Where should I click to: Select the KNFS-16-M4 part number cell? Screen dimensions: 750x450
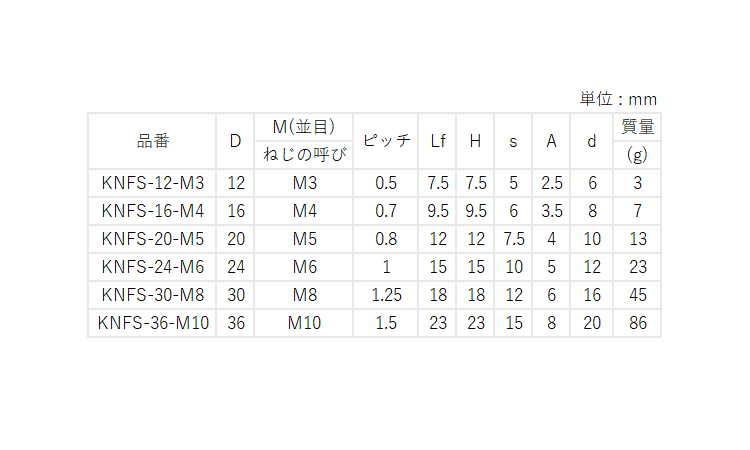(x=153, y=211)
